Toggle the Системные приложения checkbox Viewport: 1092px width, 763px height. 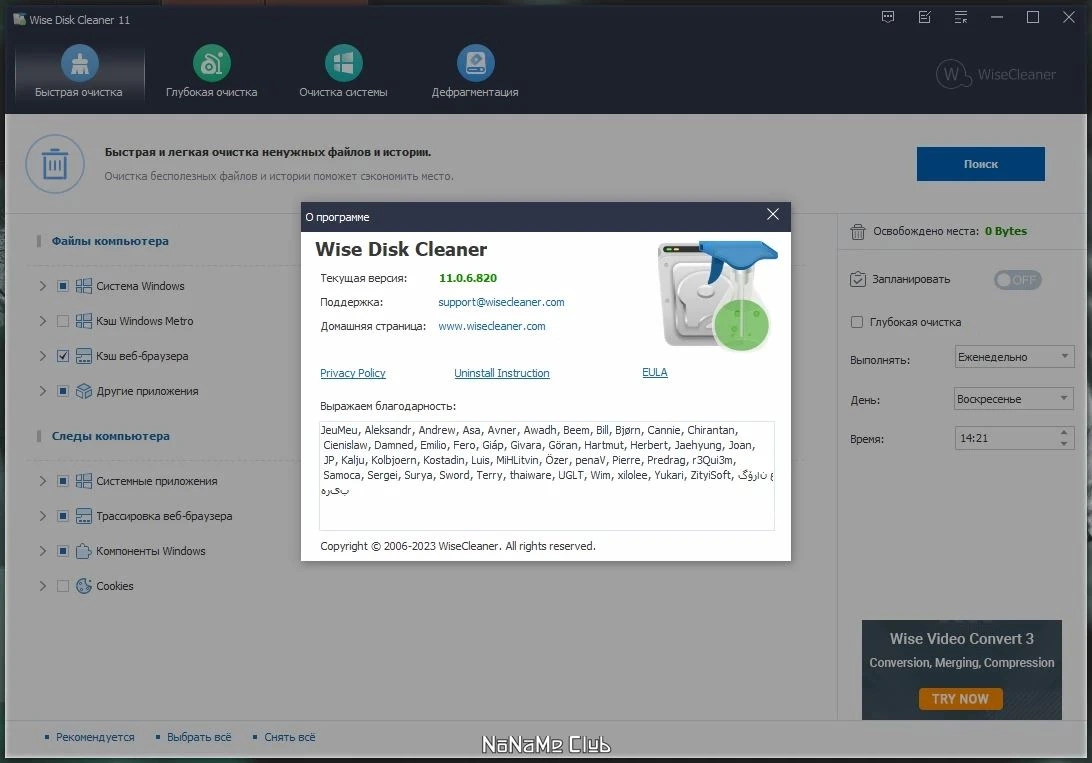pos(63,481)
